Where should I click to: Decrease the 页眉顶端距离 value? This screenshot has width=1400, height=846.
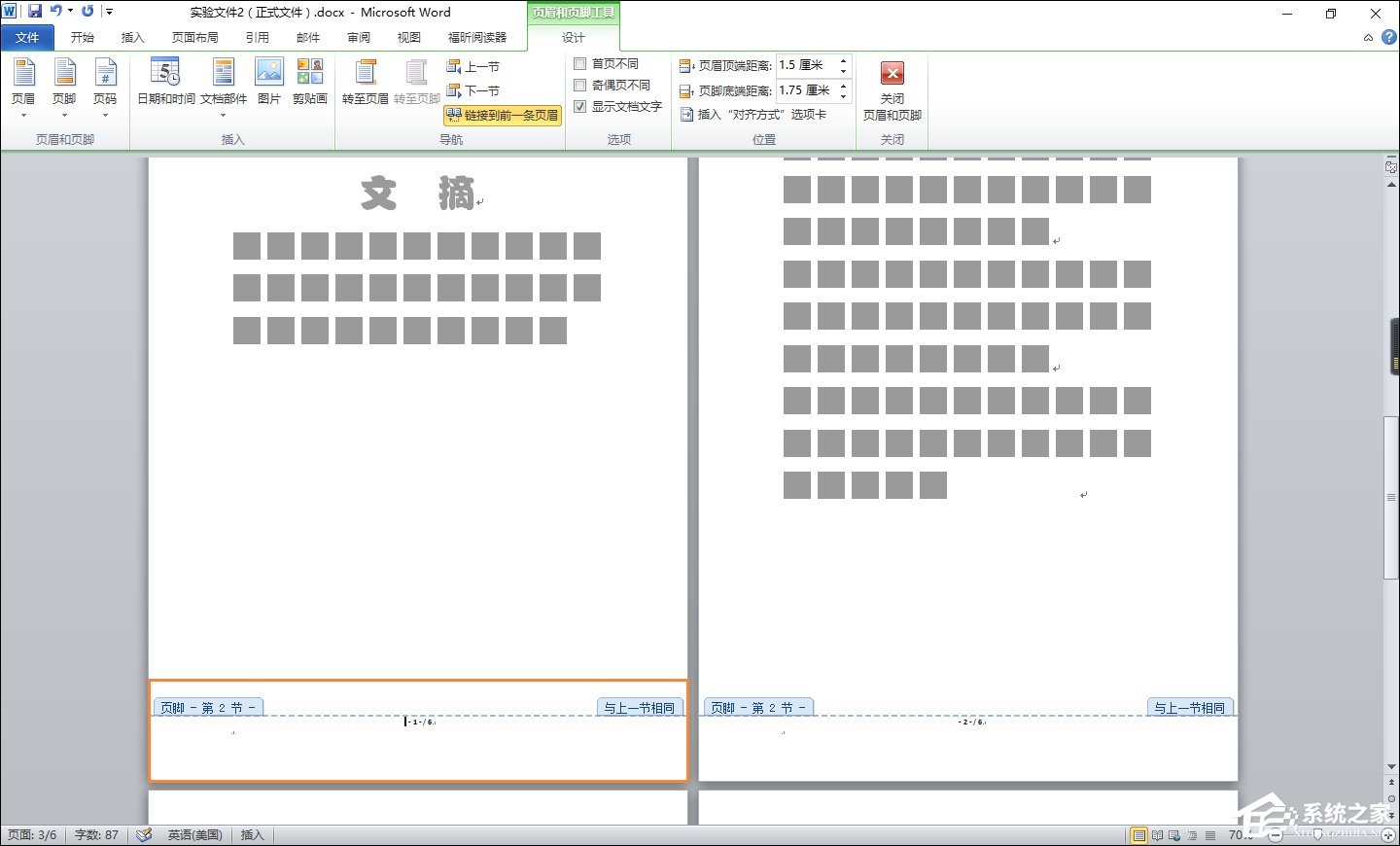coord(843,71)
